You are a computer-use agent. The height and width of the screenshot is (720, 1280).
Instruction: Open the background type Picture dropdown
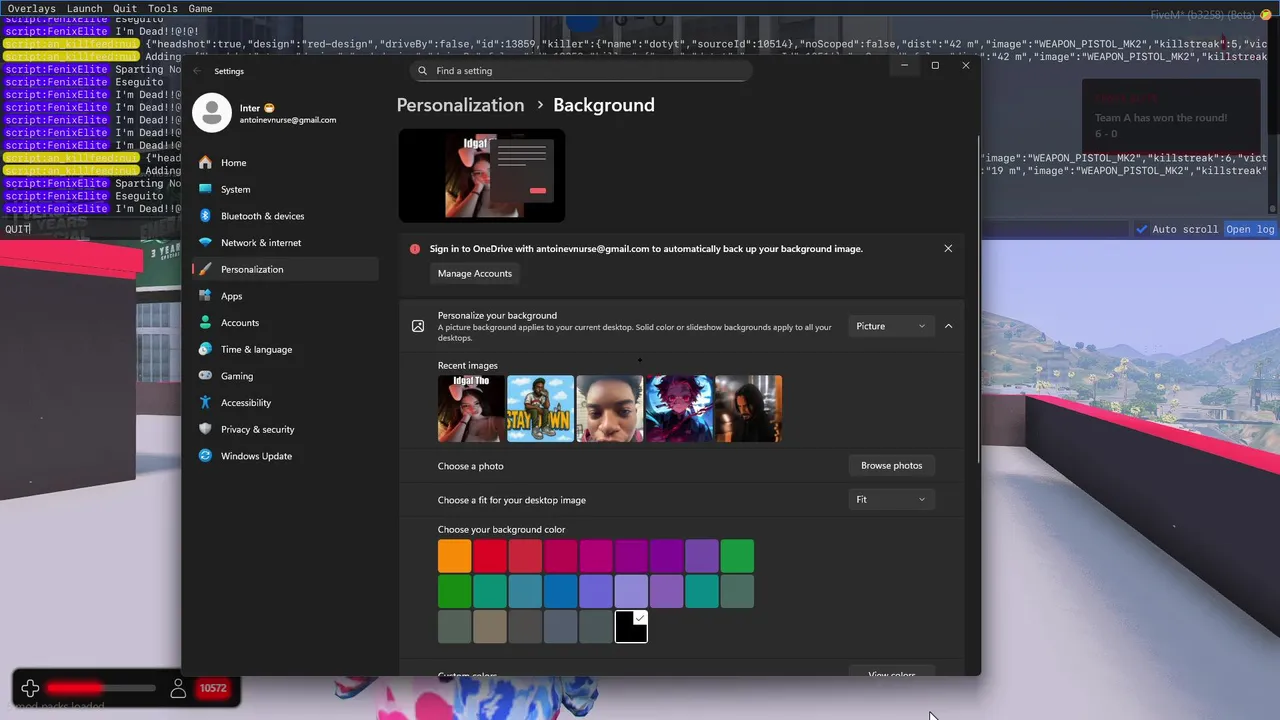891,326
